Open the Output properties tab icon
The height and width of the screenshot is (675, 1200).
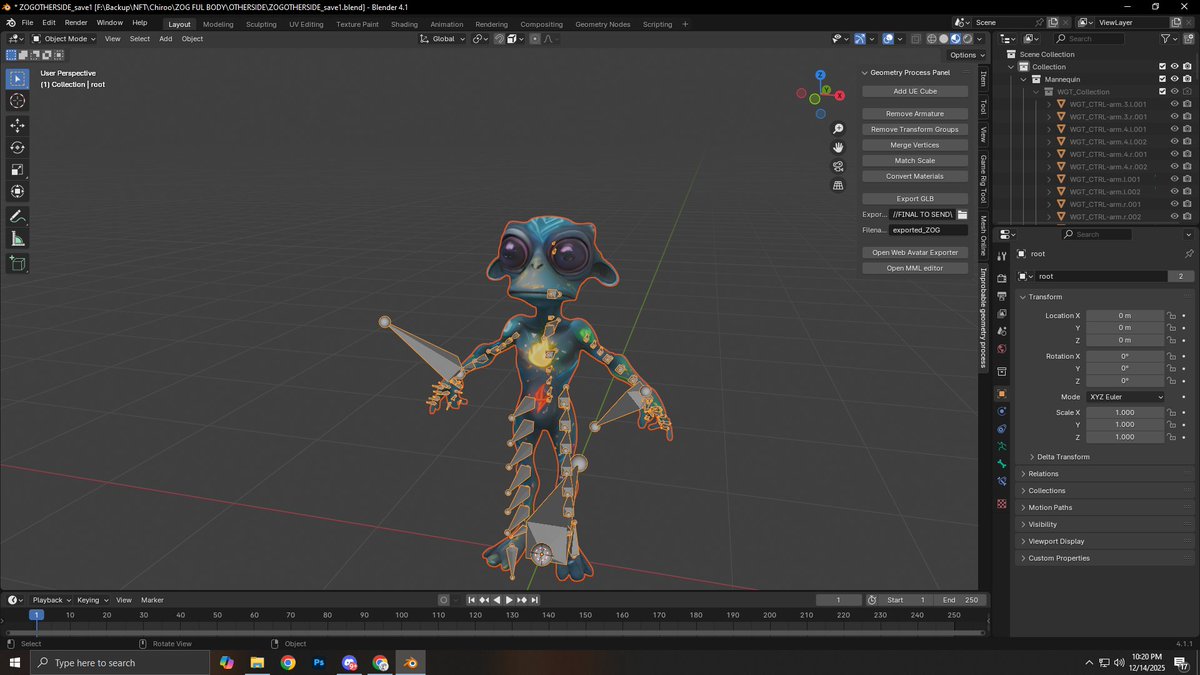[1002, 296]
